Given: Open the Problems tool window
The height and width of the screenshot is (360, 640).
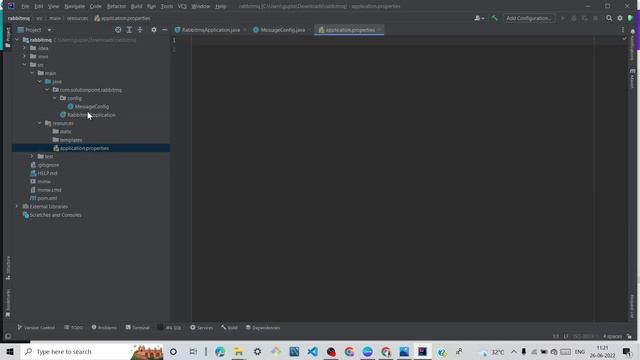Looking at the screenshot, I should pyautogui.click(x=104, y=328).
